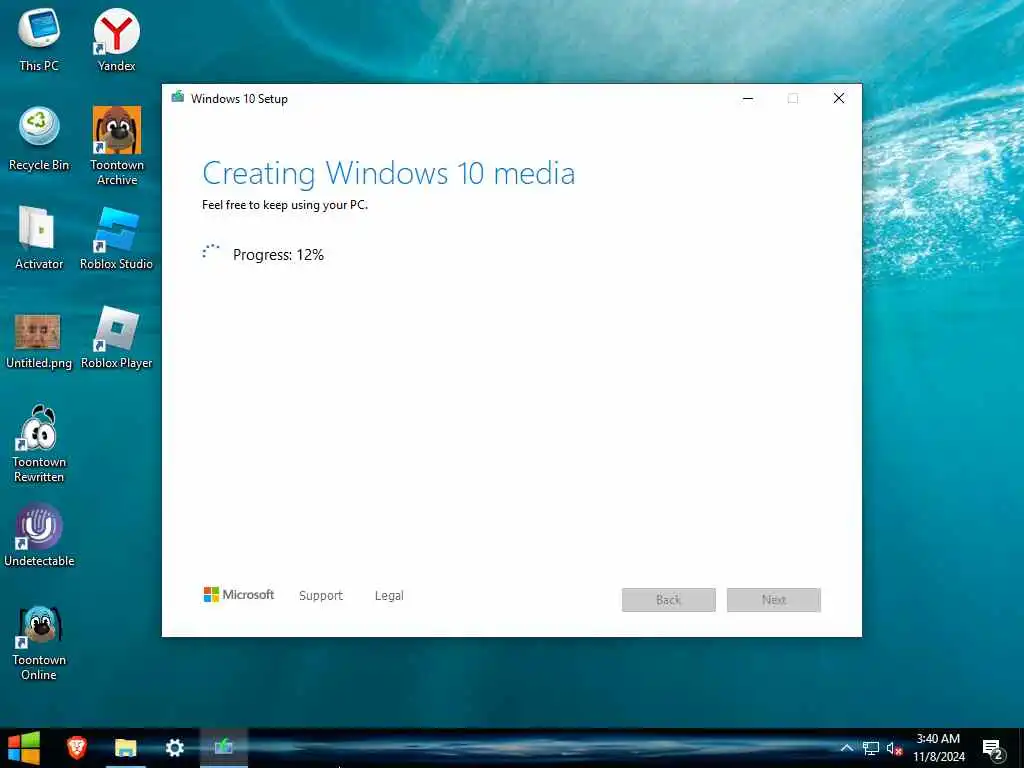Viewport: 1024px width, 768px height.
Task: Launch the Yandex browser shortcut
Action: click(x=116, y=39)
